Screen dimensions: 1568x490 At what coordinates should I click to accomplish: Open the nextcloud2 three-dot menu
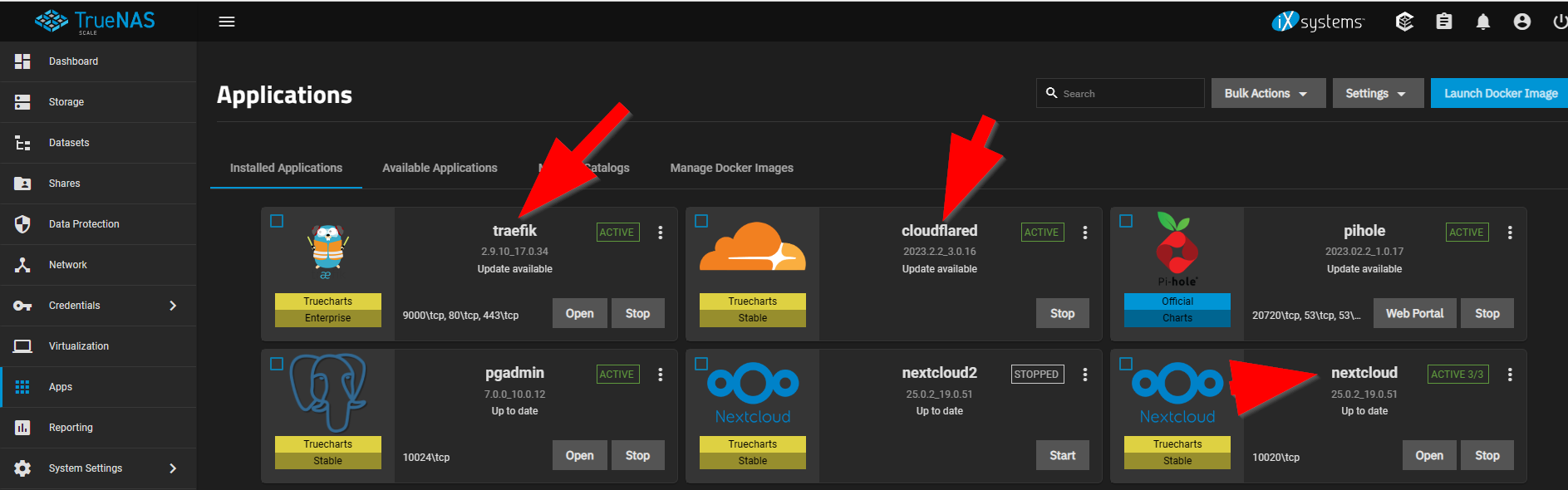click(1085, 375)
